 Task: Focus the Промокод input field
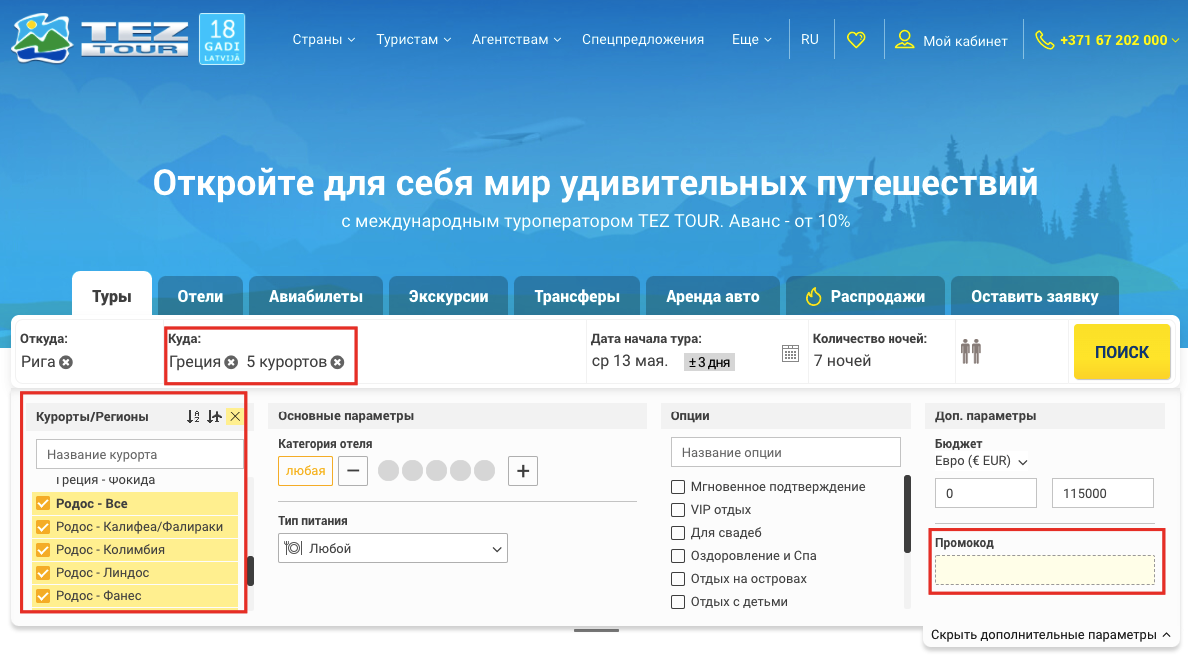click(1045, 570)
